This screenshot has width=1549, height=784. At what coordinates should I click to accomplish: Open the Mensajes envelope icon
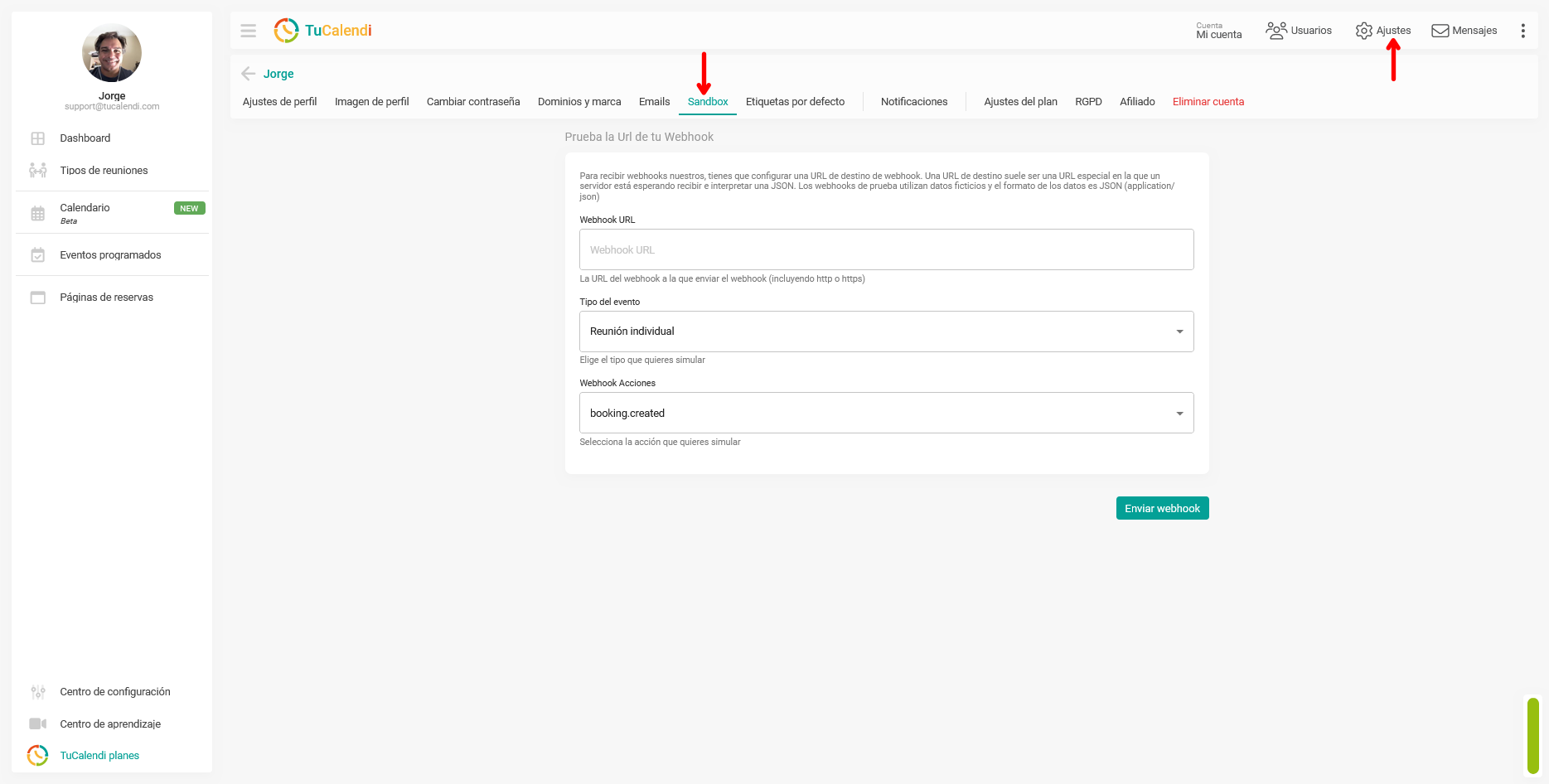point(1440,31)
